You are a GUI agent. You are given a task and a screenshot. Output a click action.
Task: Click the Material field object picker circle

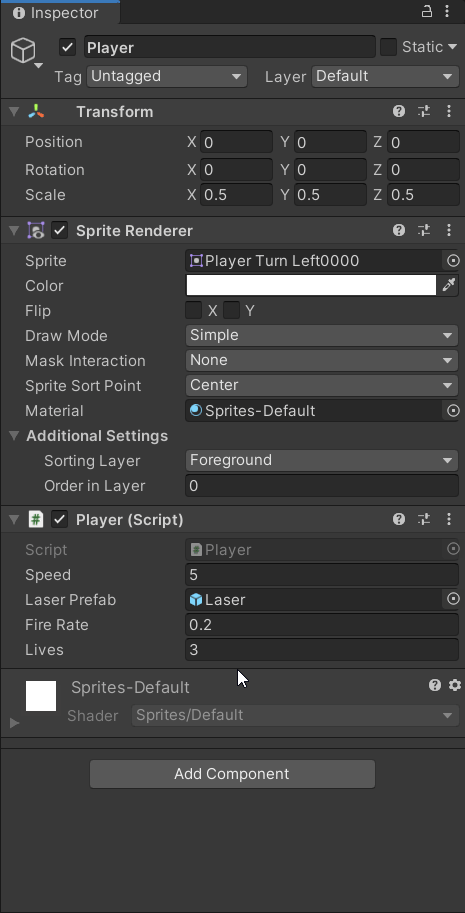tap(453, 411)
